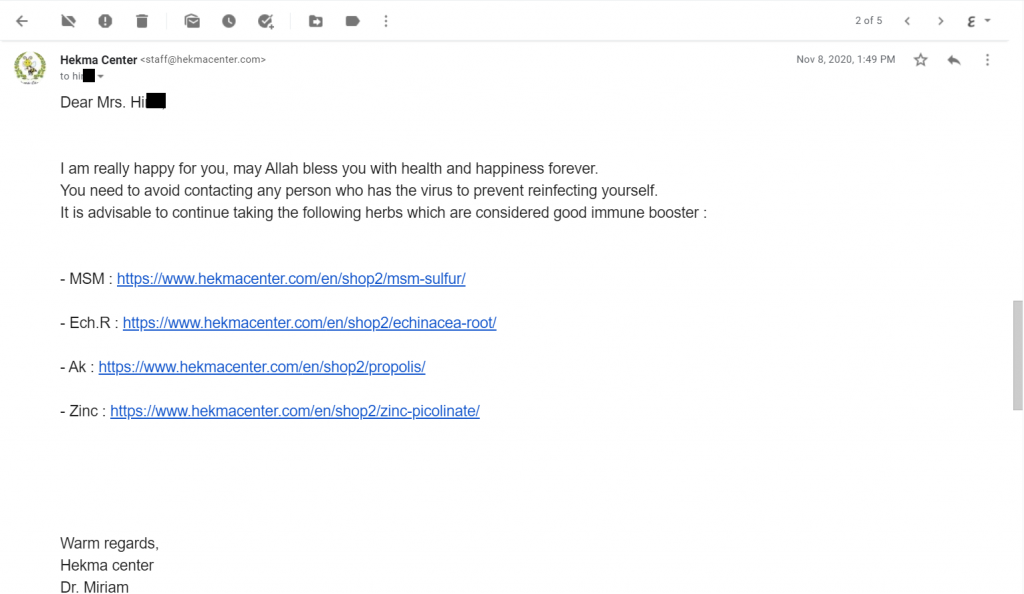Open the msm-sulfur shop link

click(x=291, y=279)
